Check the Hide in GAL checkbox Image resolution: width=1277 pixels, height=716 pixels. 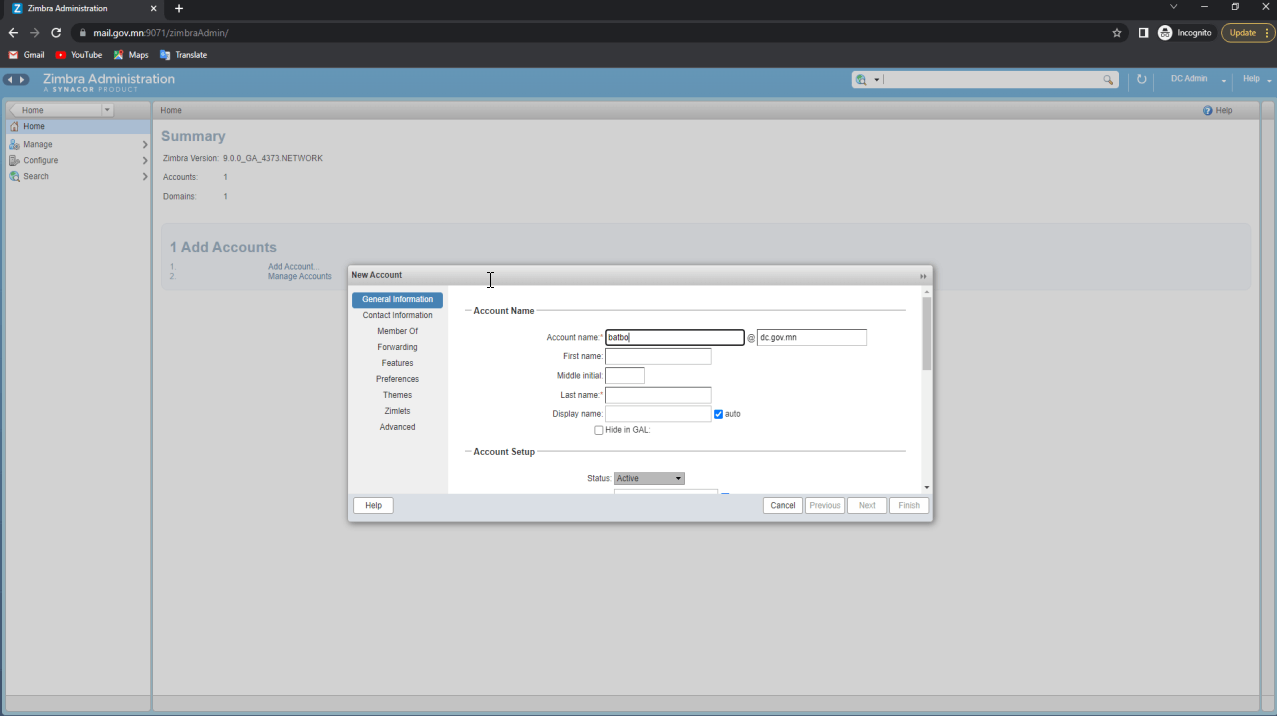(599, 430)
